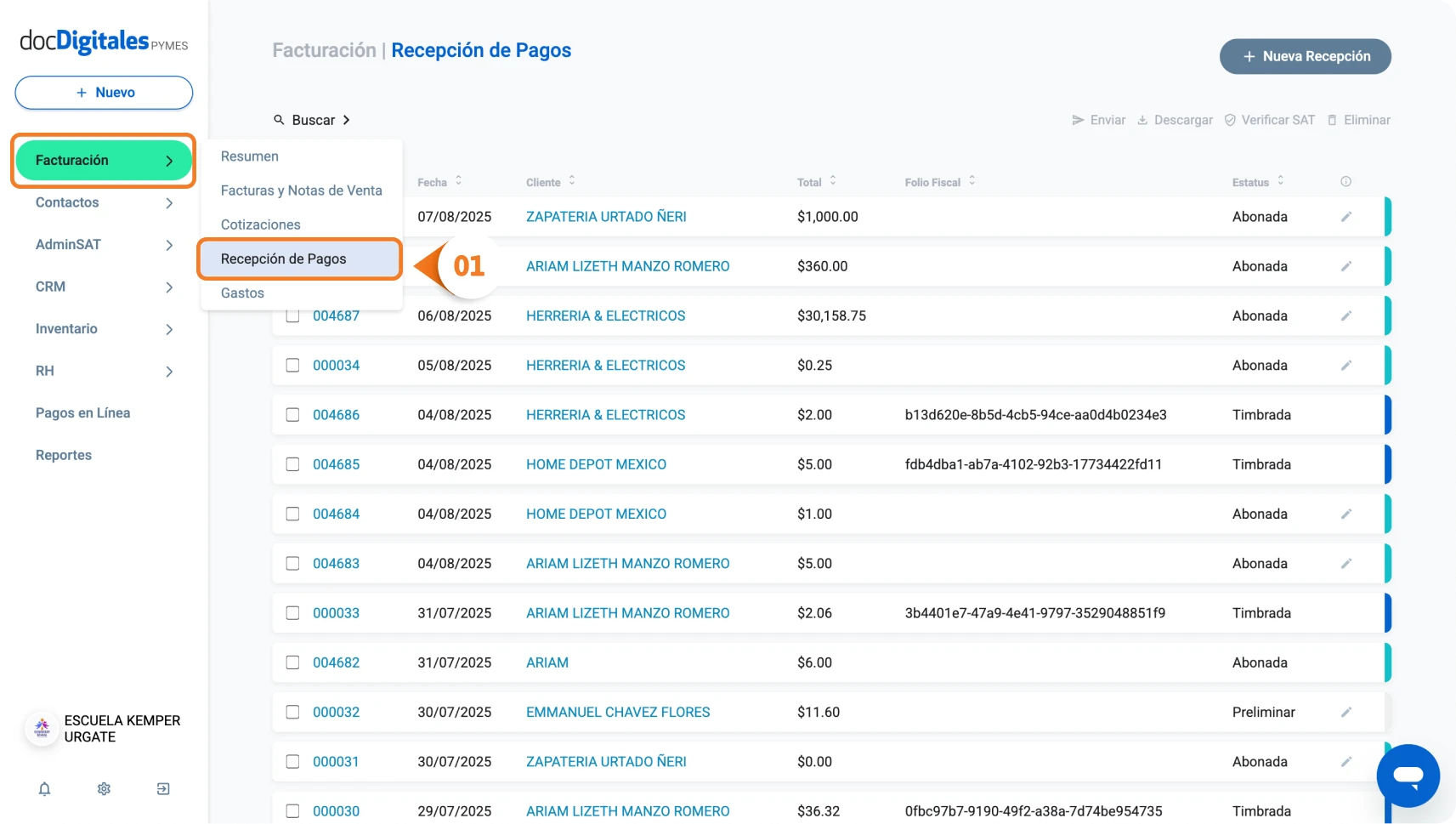Tick checkbox for folio 004686
Viewport: 1456px width, 824px height.
292,415
